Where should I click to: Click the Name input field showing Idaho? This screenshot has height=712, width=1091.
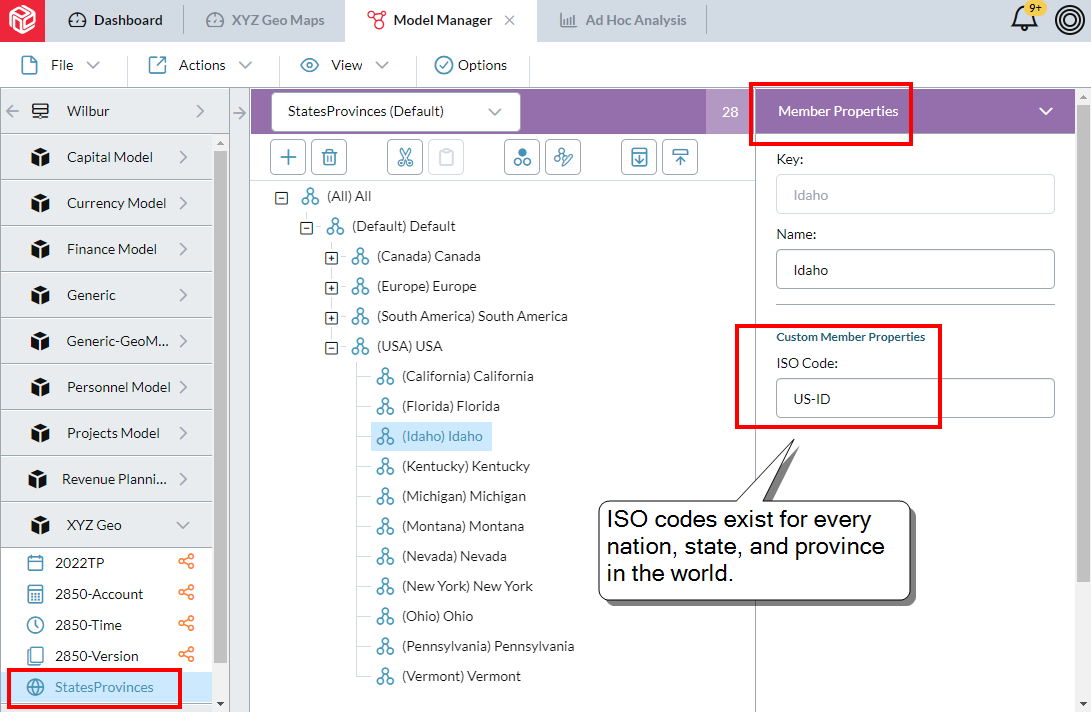915,269
